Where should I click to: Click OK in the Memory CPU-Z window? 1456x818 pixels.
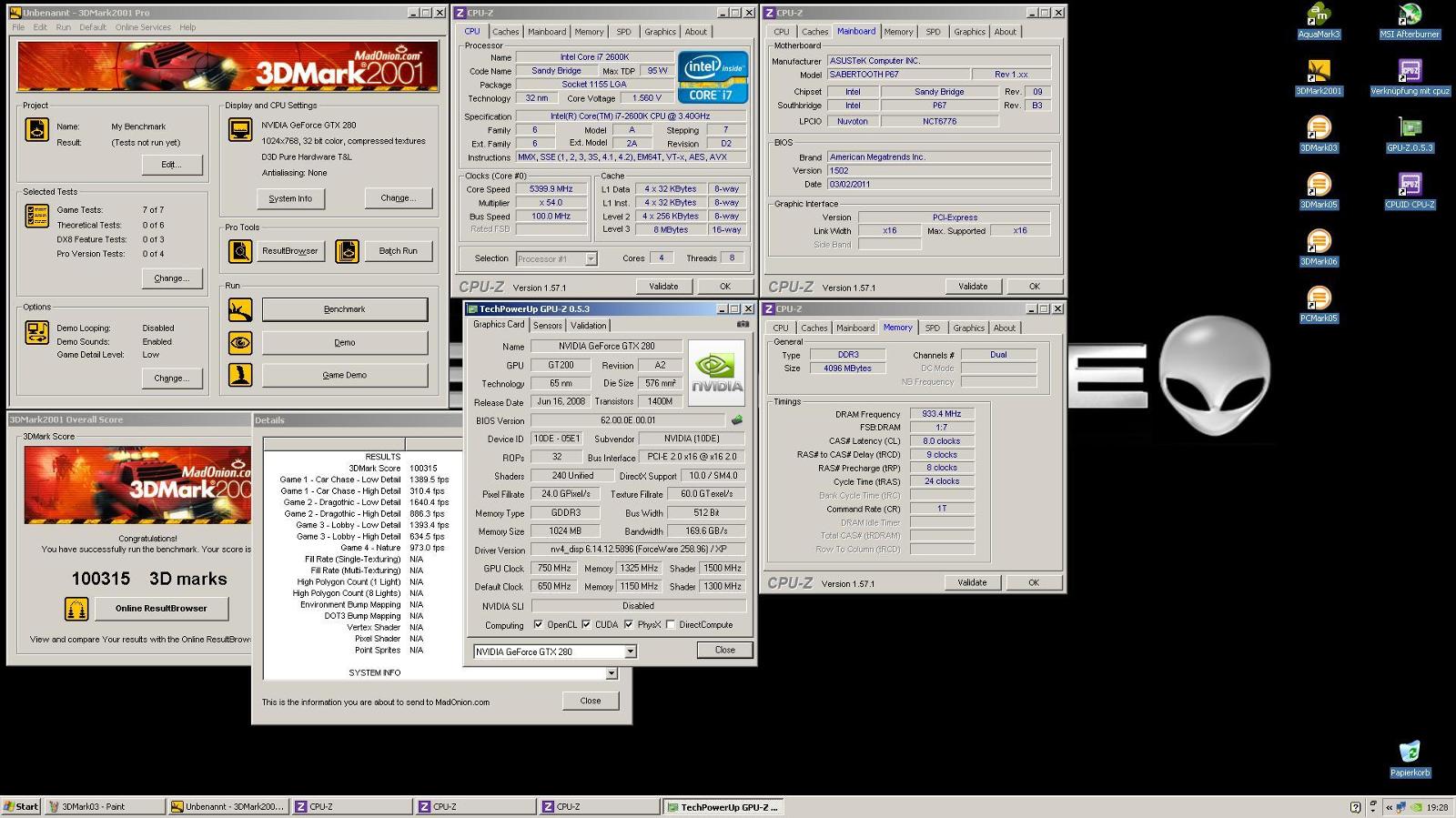pyautogui.click(x=1034, y=582)
